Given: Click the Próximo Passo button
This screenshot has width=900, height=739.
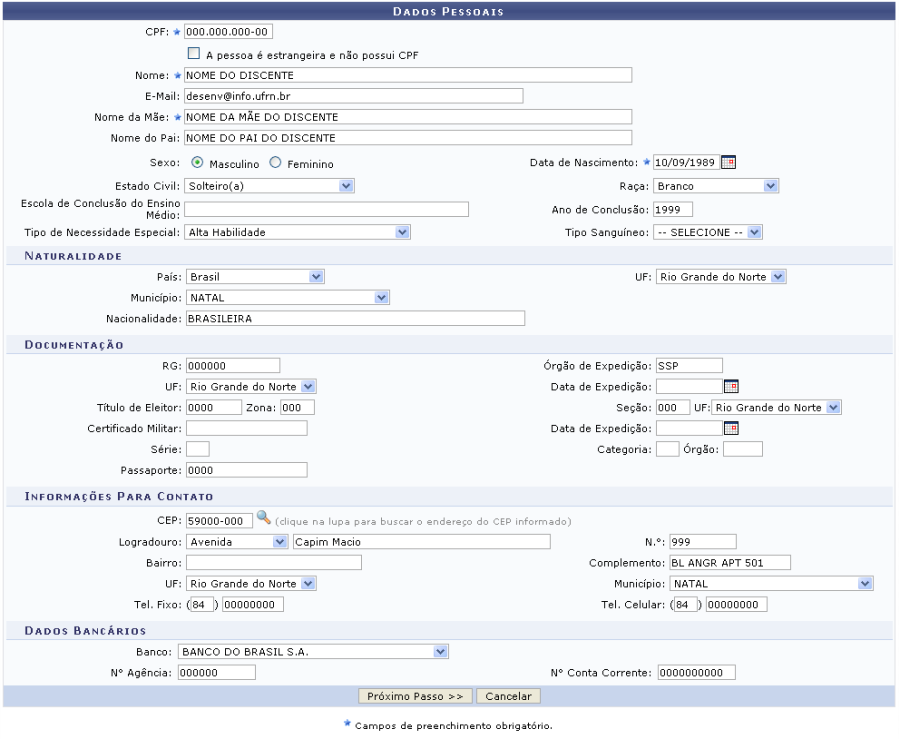Looking at the screenshot, I should click(415, 695).
